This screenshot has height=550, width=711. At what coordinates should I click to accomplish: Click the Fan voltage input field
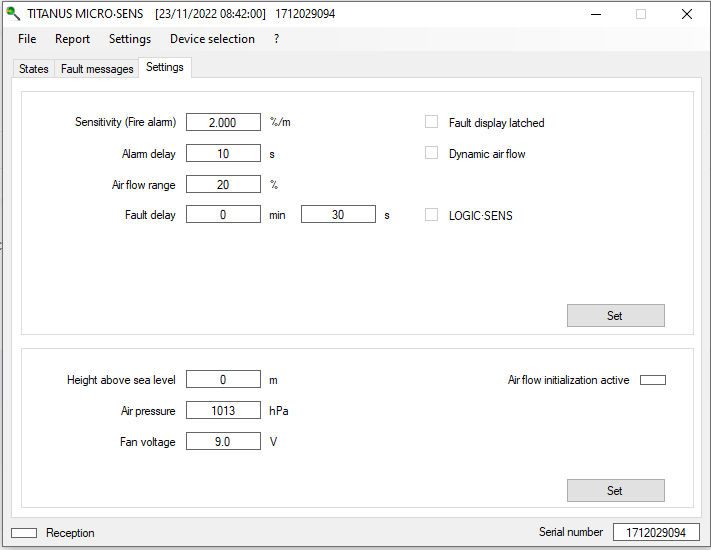tap(223, 441)
